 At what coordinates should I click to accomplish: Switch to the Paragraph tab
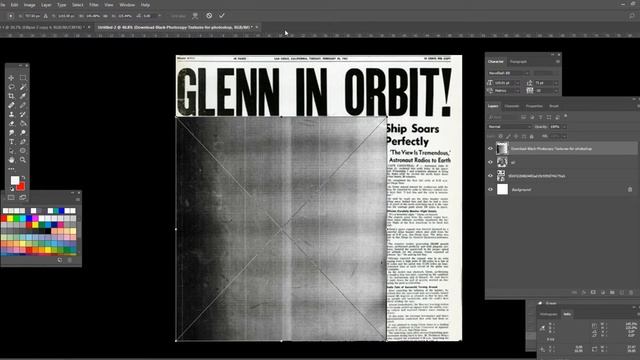[518, 62]
